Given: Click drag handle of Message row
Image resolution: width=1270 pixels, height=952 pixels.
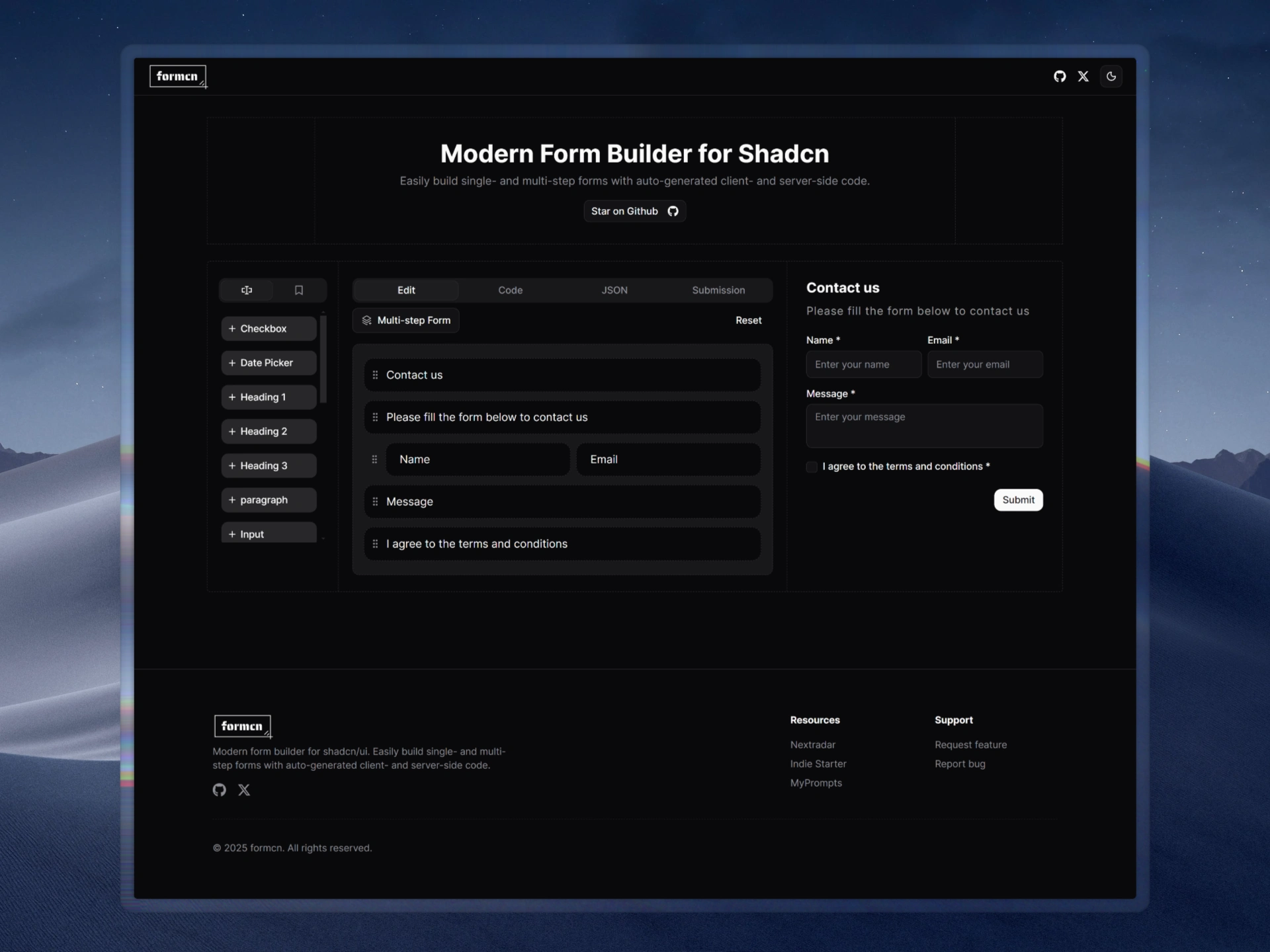Looking at the screenshot, I should click(x=375, y=502).
